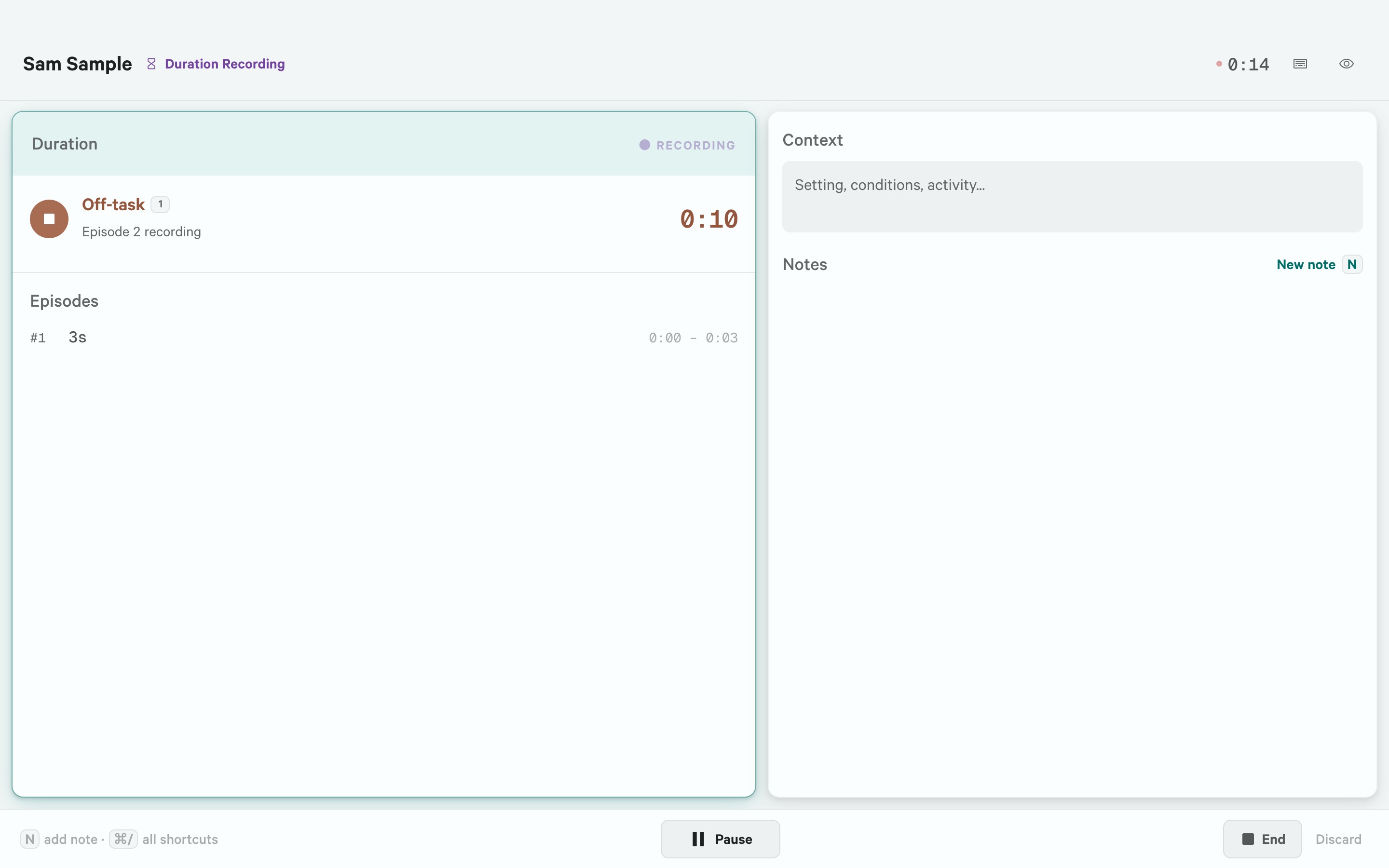Click the N add note shortcut hint
Image resolution: width=1389 pixels, height=868 pixels.
point(30,839)
